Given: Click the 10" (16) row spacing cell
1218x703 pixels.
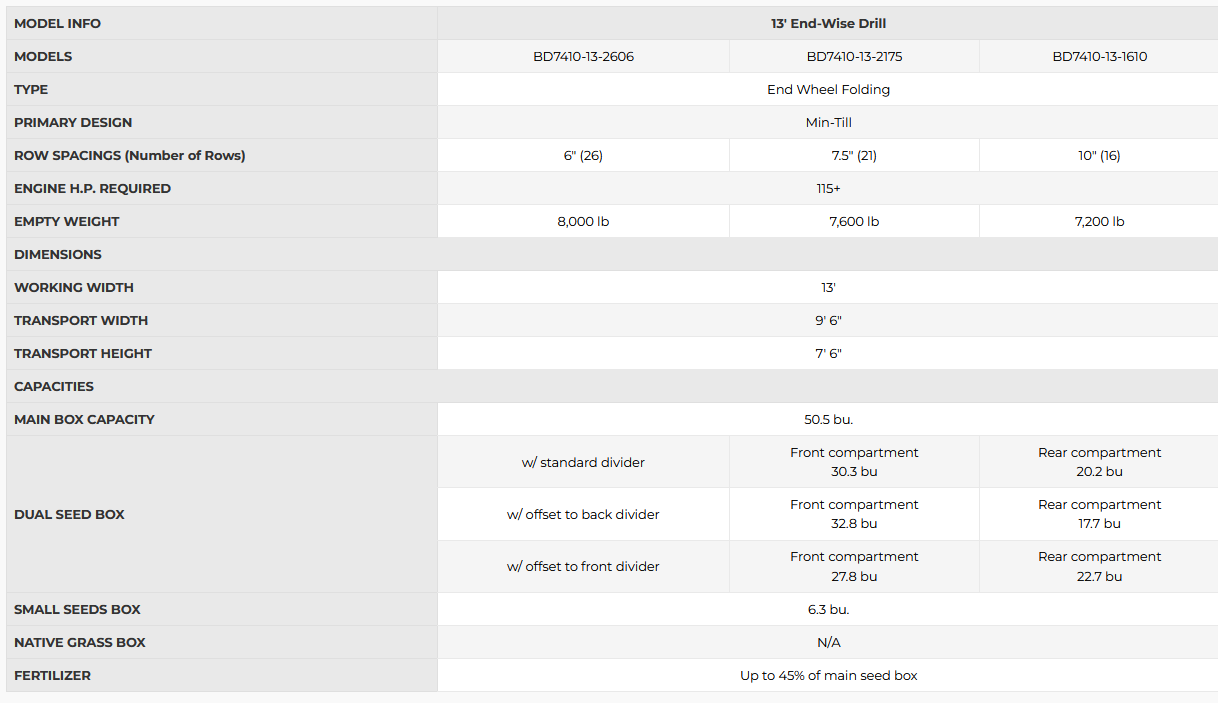Looking at the screenshot, I should 1099,156.
